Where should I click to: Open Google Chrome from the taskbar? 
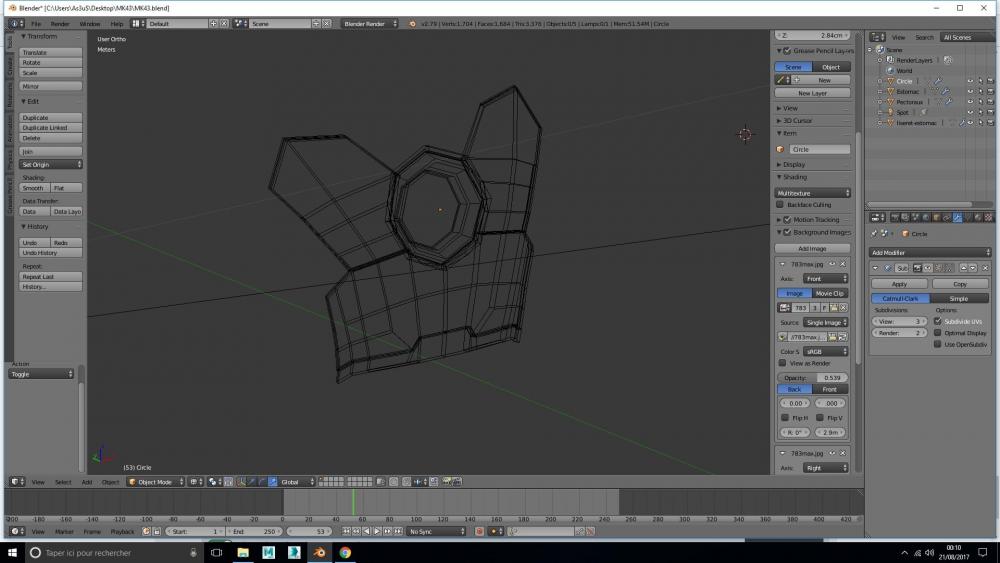[345, 552]
